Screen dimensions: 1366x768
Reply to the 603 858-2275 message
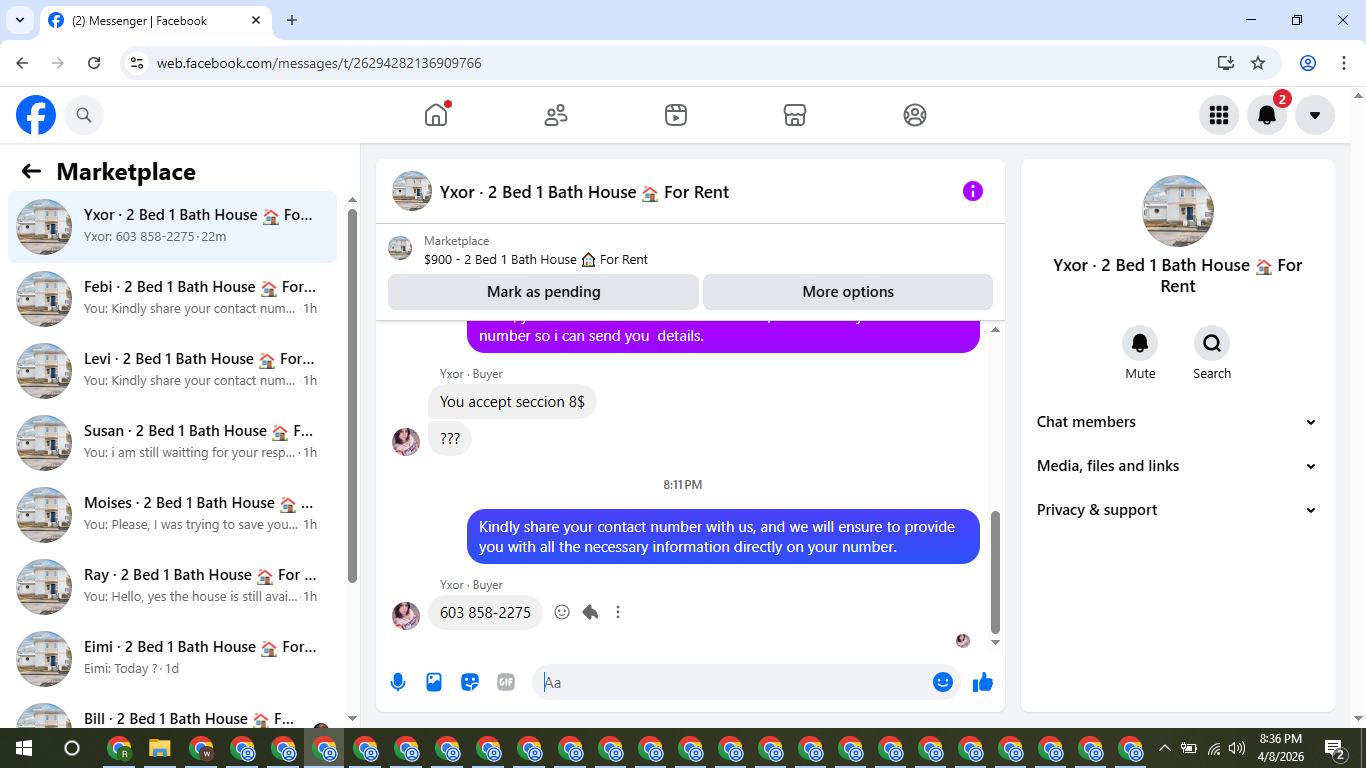click(x=590, y=612)
